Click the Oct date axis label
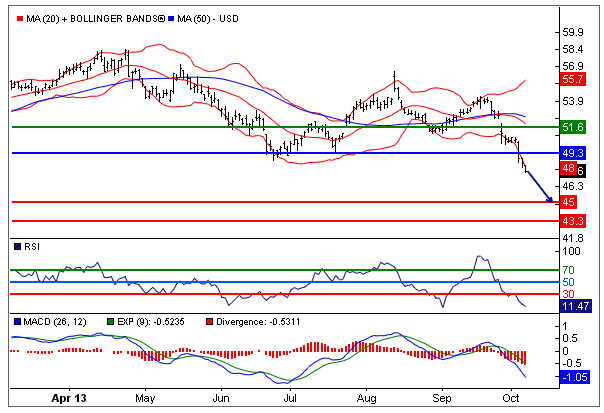The height and width of the screenshot is (413, 604). tap(511, 398)
